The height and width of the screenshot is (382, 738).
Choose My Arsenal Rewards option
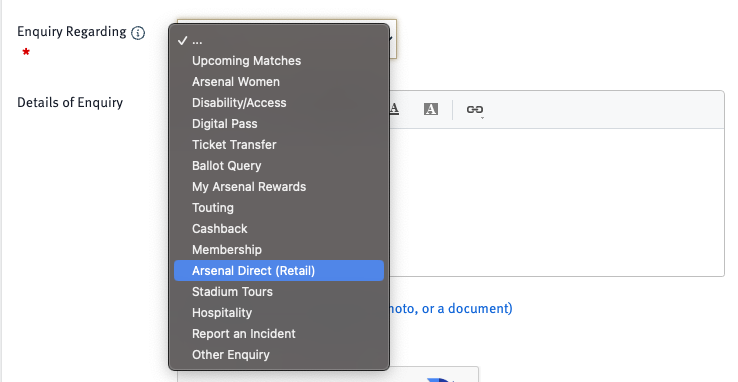pyautogui.click(x=279, y=187)
